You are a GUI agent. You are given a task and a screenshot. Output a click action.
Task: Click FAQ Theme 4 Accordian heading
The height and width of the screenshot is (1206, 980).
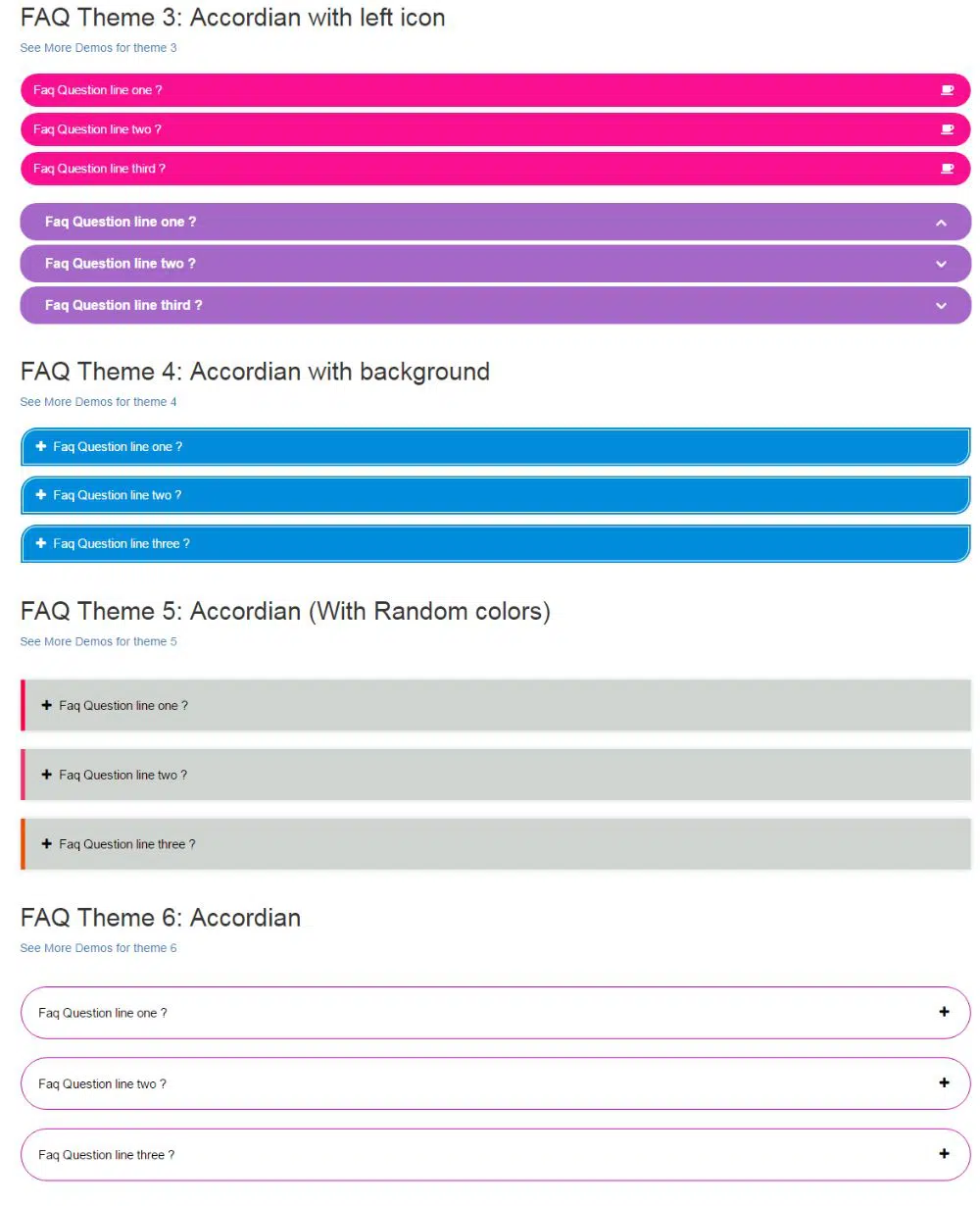pos(255,372)
